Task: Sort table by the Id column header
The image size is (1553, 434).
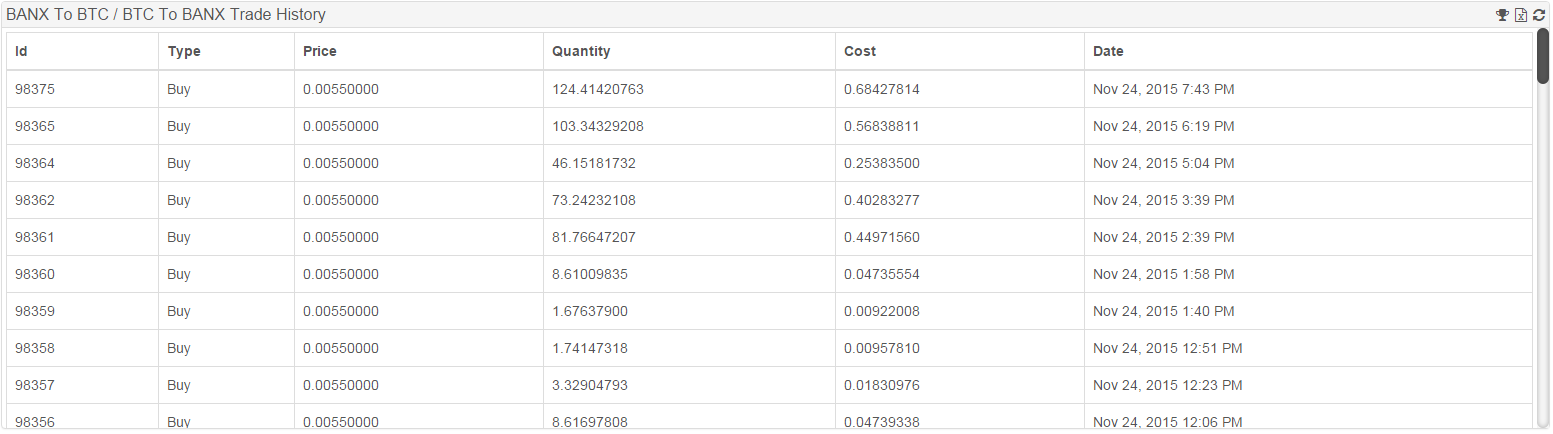Action: coord(82,51)
